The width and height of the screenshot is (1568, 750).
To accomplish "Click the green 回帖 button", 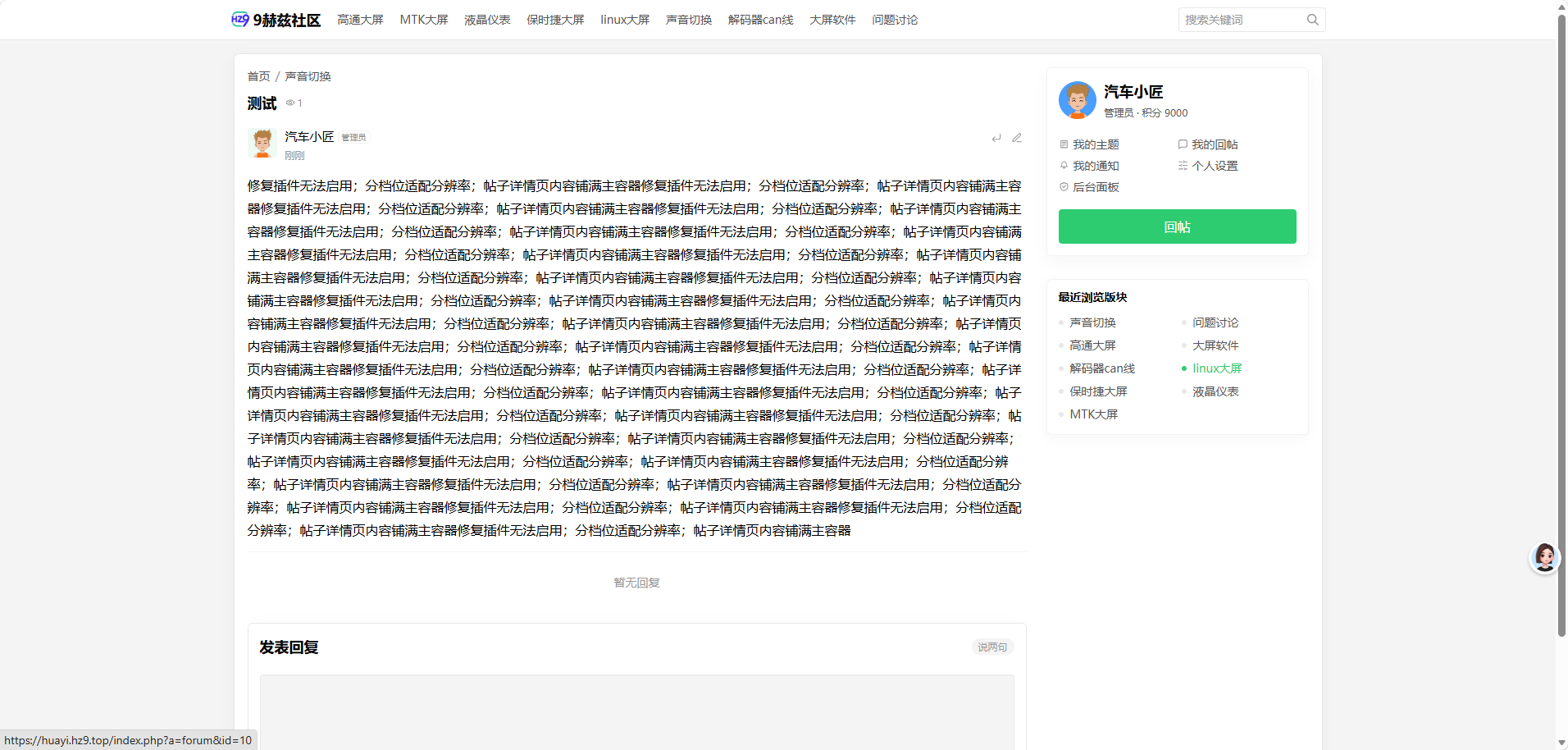I will [x=1178, y=226].
